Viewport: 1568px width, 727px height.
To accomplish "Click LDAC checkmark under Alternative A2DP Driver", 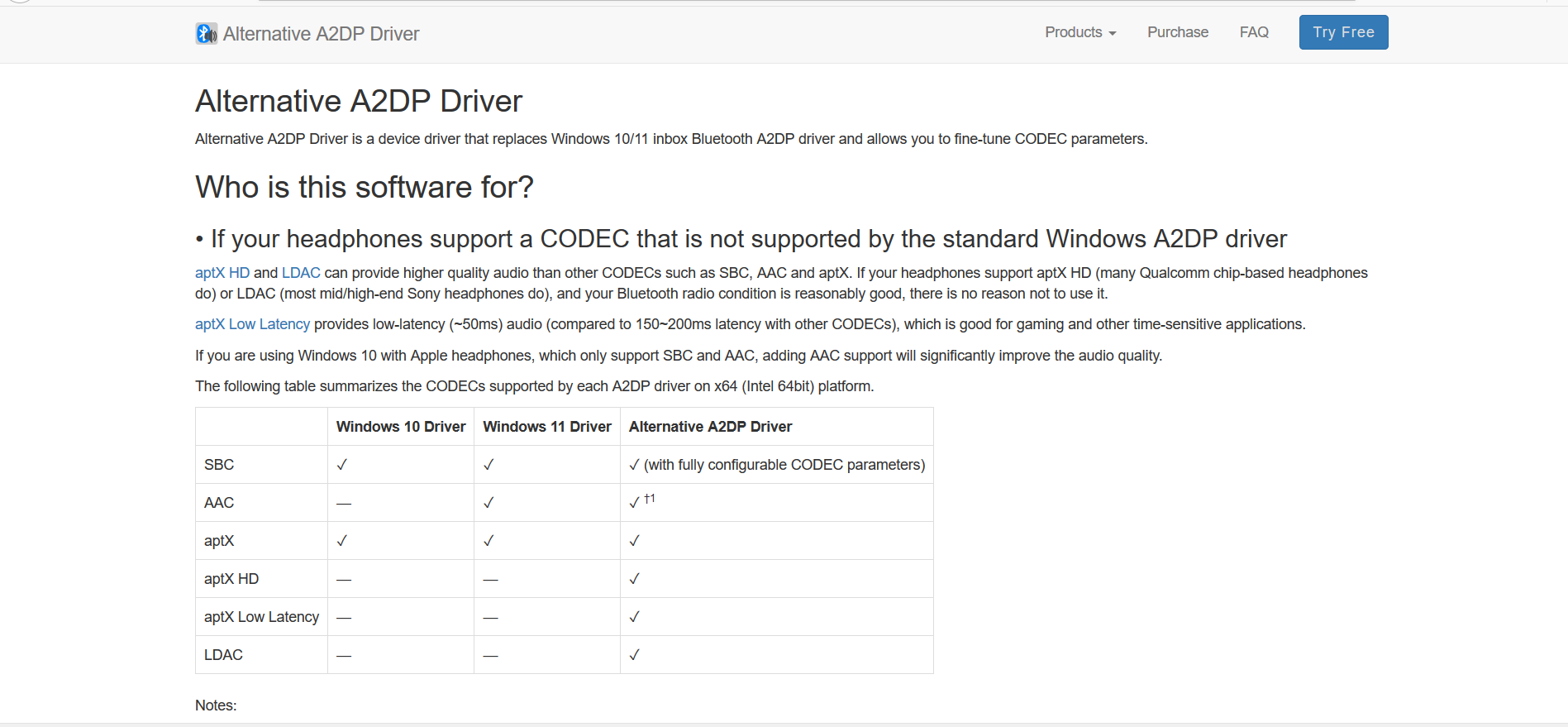I will click(635, 655).
